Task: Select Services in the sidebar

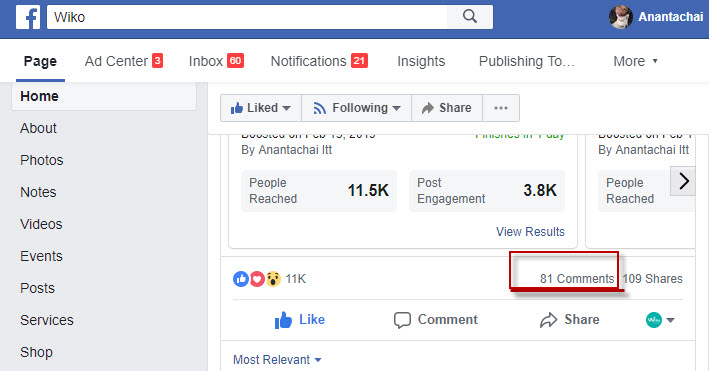Action: (x=47, y=320)
